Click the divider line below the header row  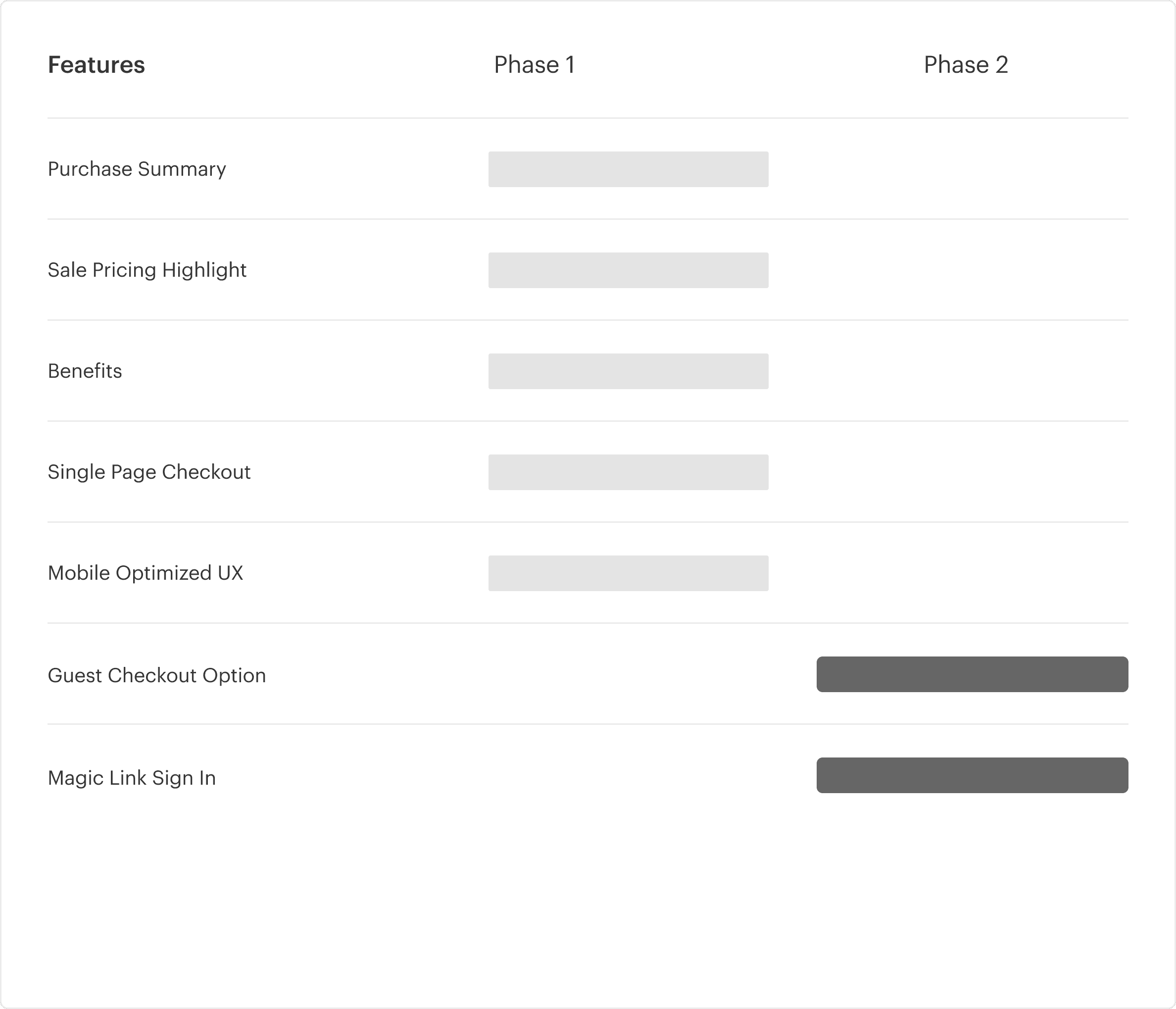(588, 118)
